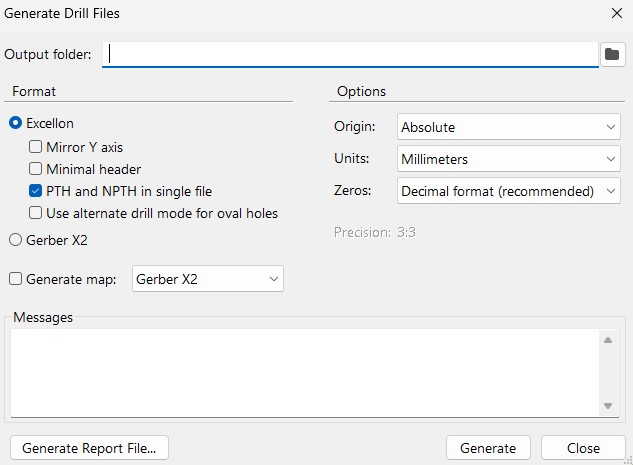The width and height of the screenshot is (633, 465).
Task: Expand the Origin dropdown showing Absolute
Action: tap(509, 127)
